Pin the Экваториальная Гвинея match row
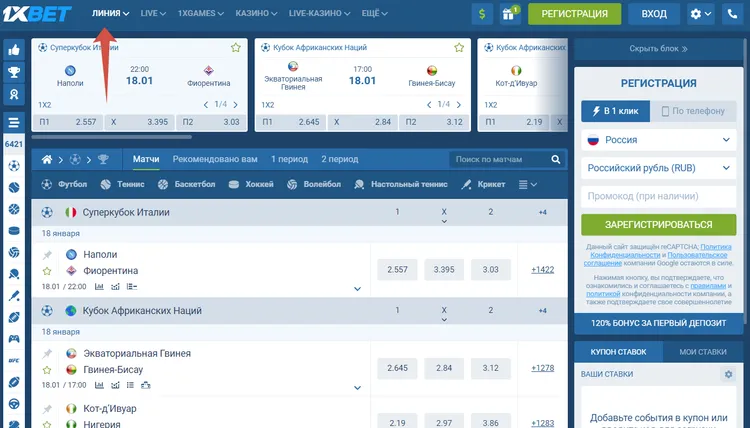Image resolution: width=750 pixels, height=428 pixels. pyautogui.click(x=47, y=354)
